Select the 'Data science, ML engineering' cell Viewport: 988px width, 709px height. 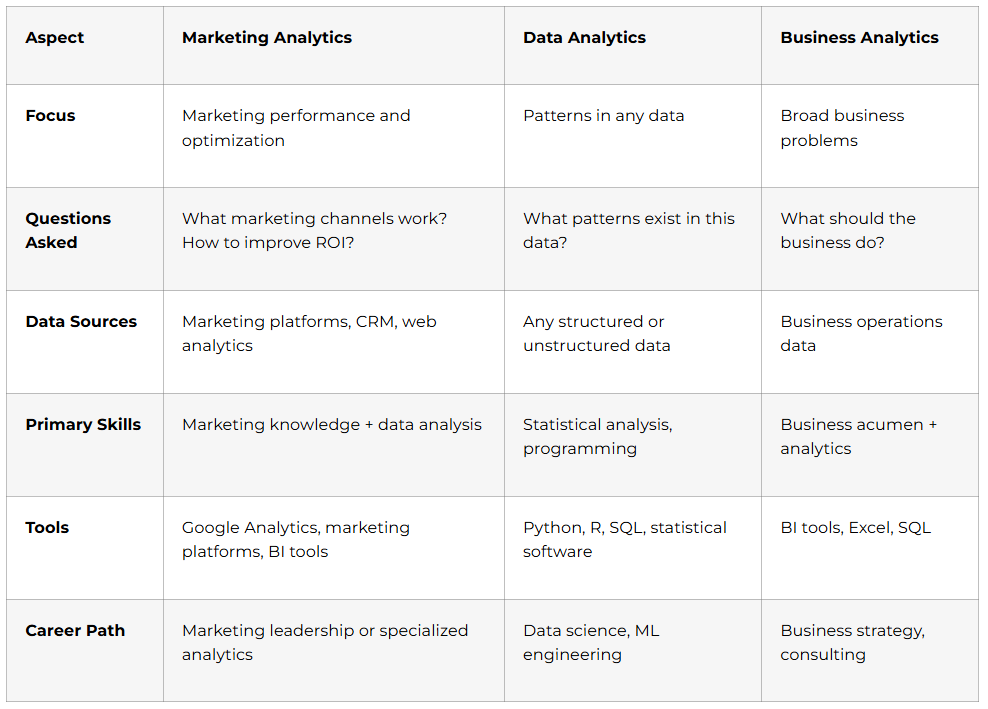click(591, 643)
